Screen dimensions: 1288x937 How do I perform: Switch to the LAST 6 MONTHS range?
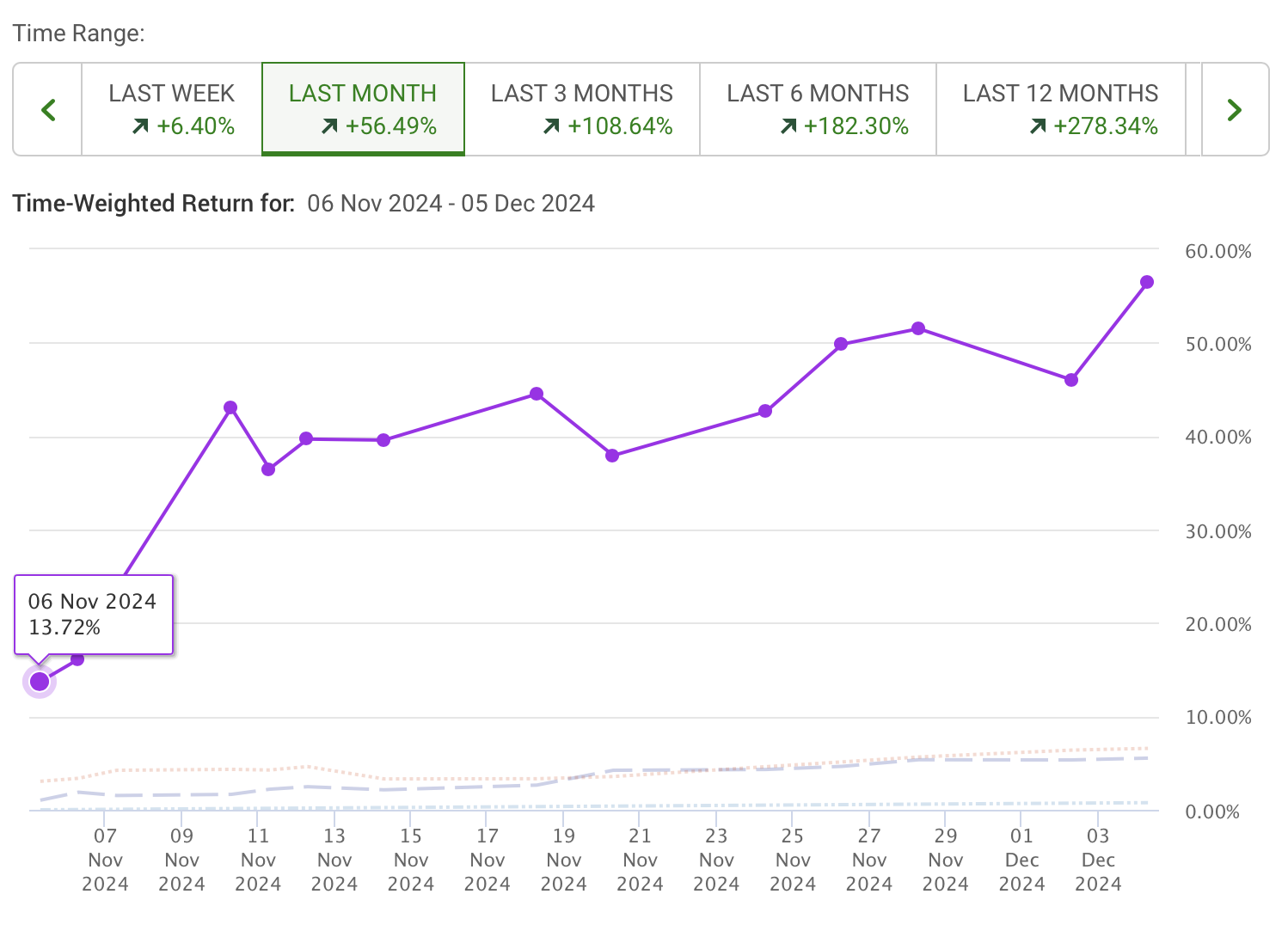coord(818,109)
